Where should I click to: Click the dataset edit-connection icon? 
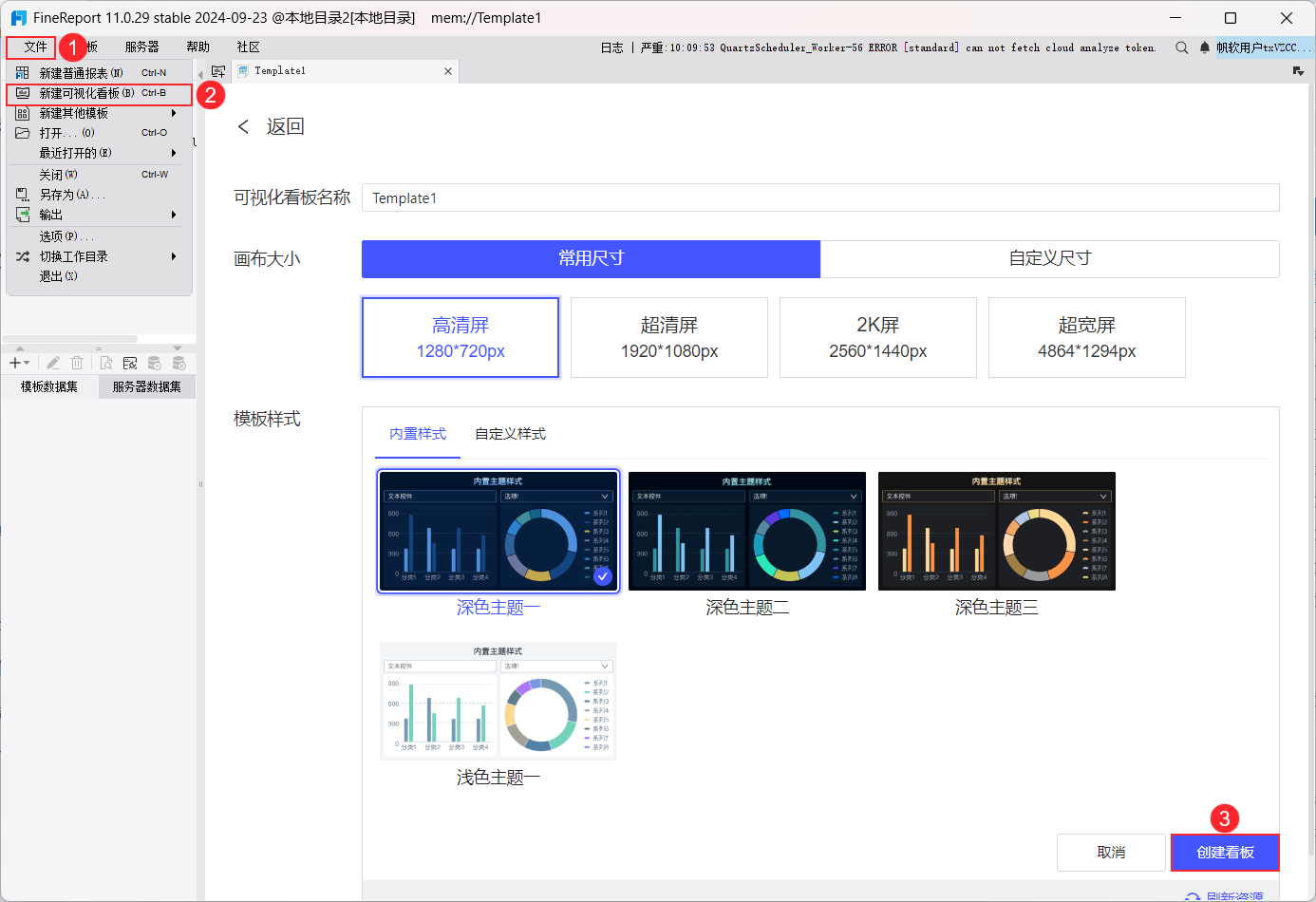130,363
